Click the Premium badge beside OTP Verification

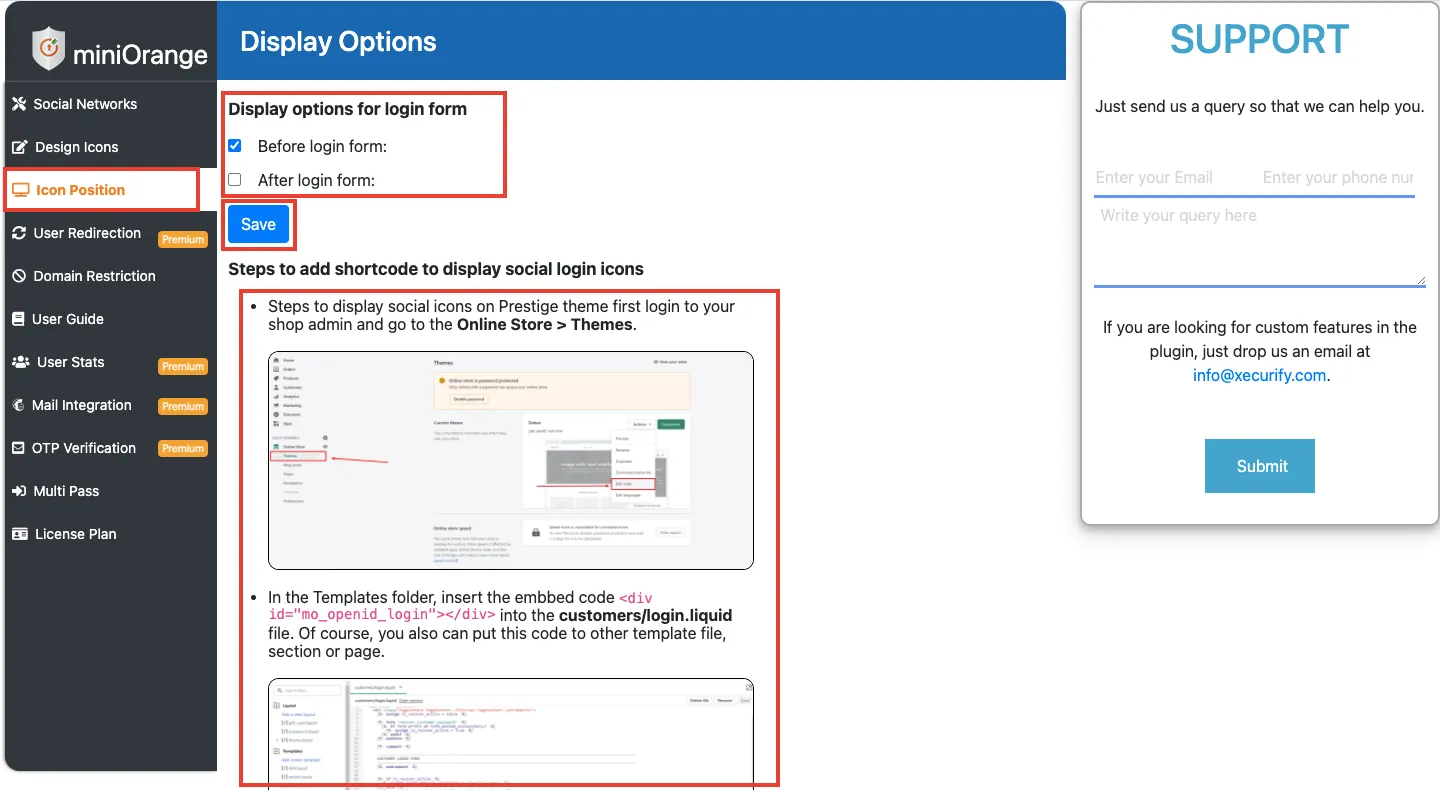point(183,449)
